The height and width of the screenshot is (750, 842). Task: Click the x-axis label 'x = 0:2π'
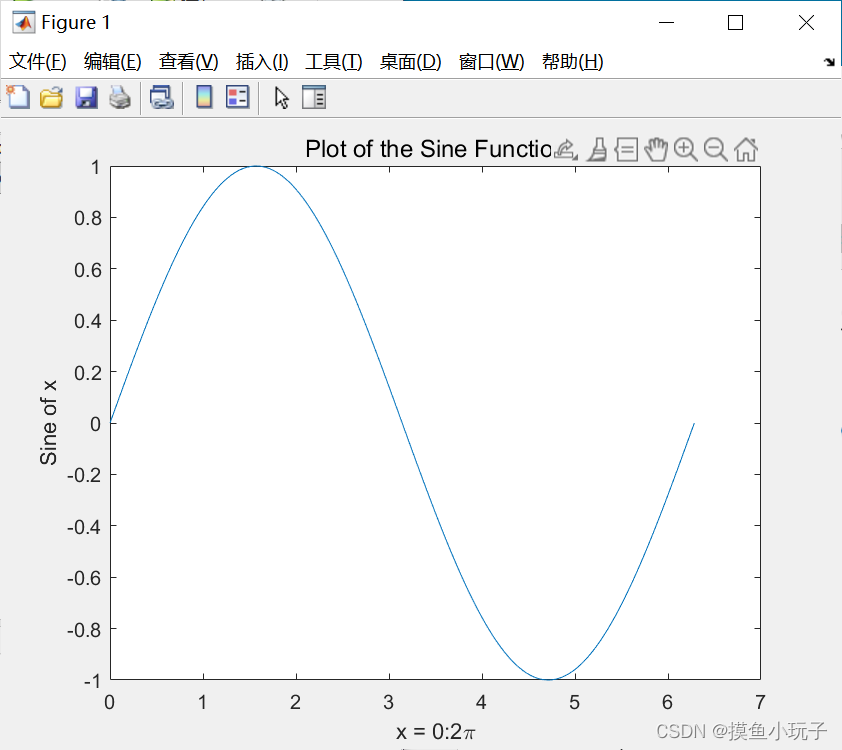[x=435, y=732]
